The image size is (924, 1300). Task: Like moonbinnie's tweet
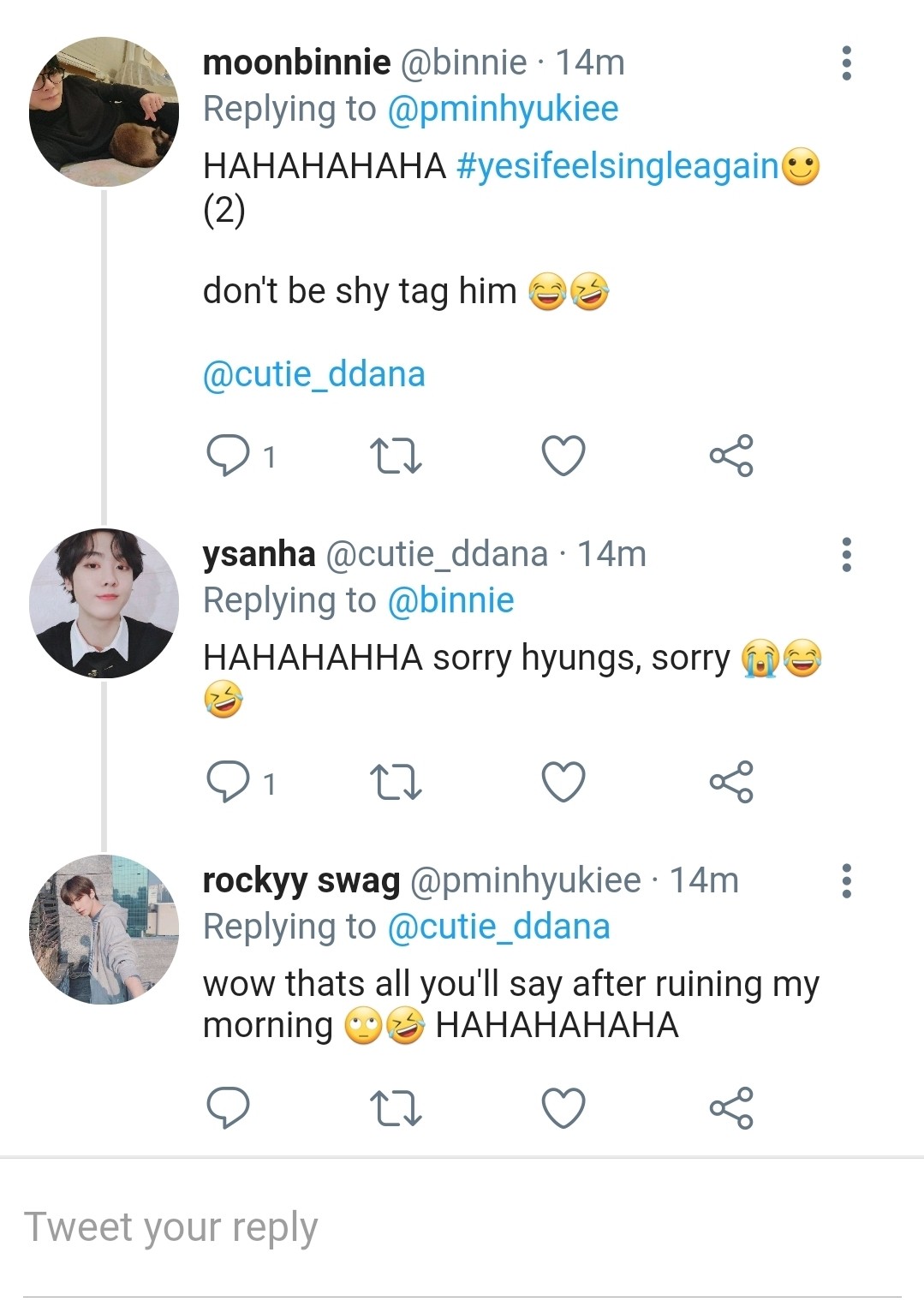[563, 455]
